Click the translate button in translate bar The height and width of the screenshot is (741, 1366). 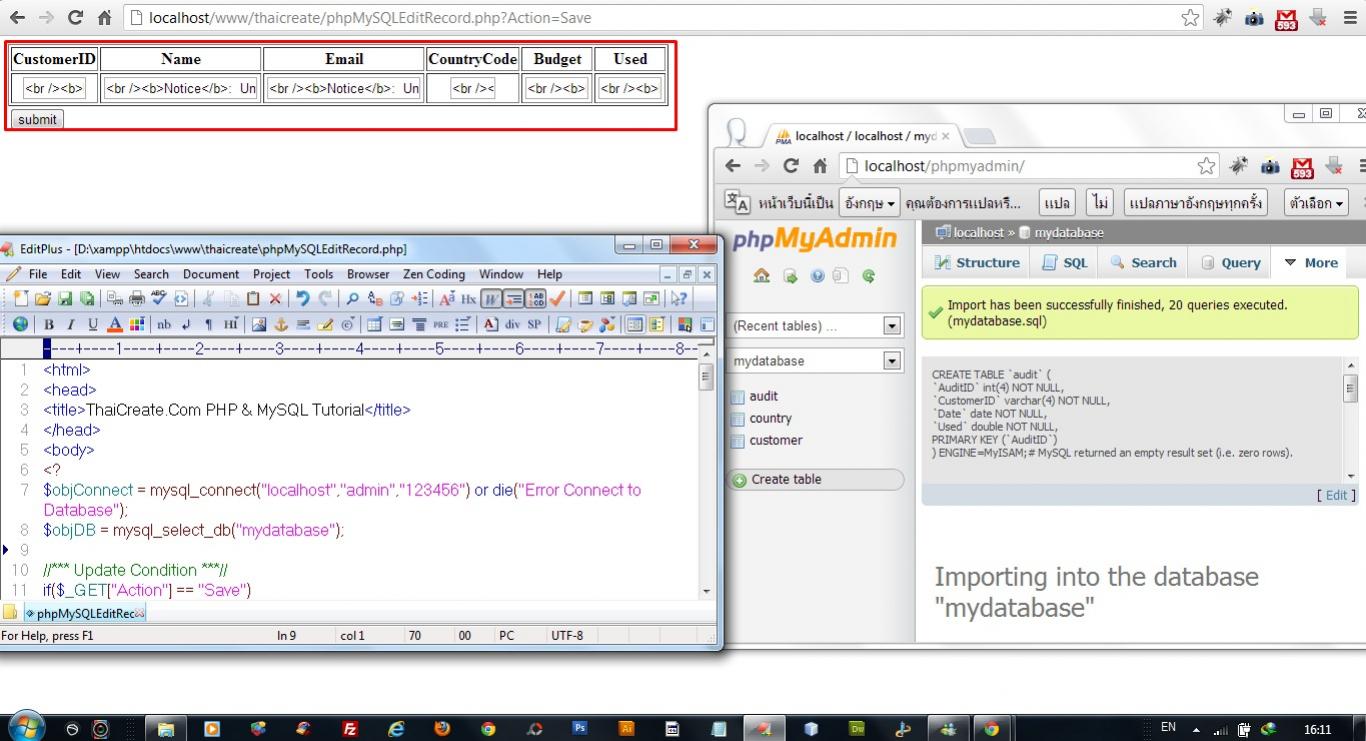point(1057,203)
